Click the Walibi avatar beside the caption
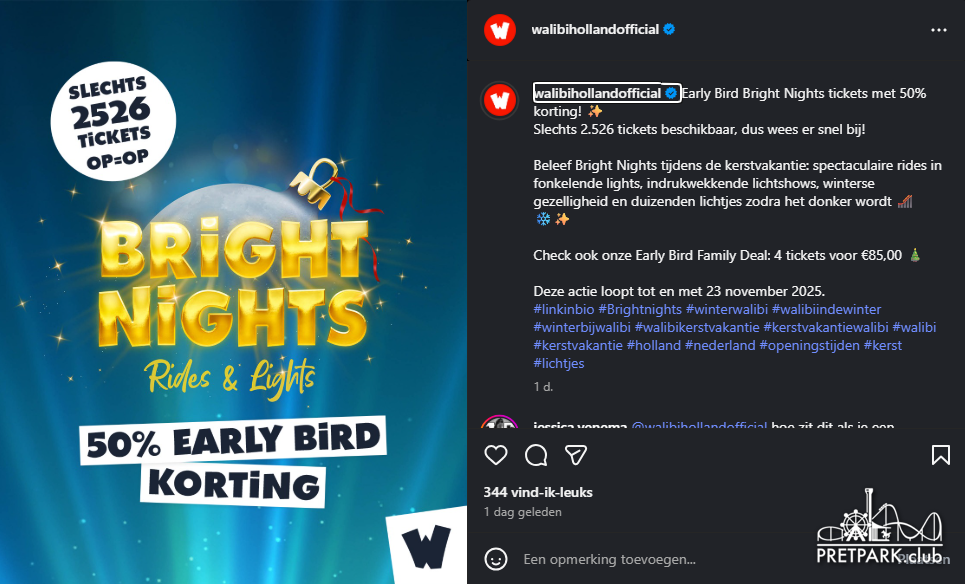This screenshot has width=965, height=584. 500,100
